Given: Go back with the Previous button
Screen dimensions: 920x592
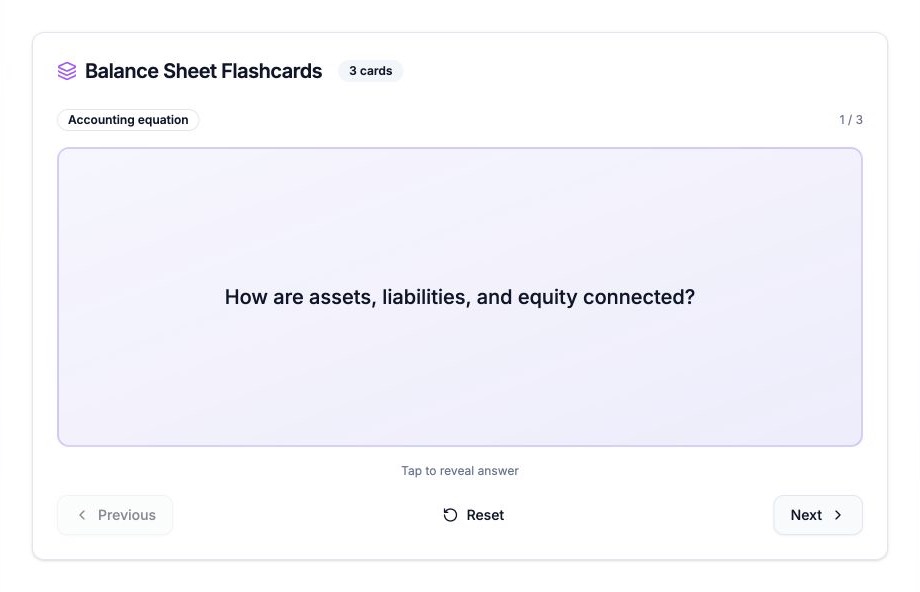Looking at the screenshot, I should click(x=115, y=515).
